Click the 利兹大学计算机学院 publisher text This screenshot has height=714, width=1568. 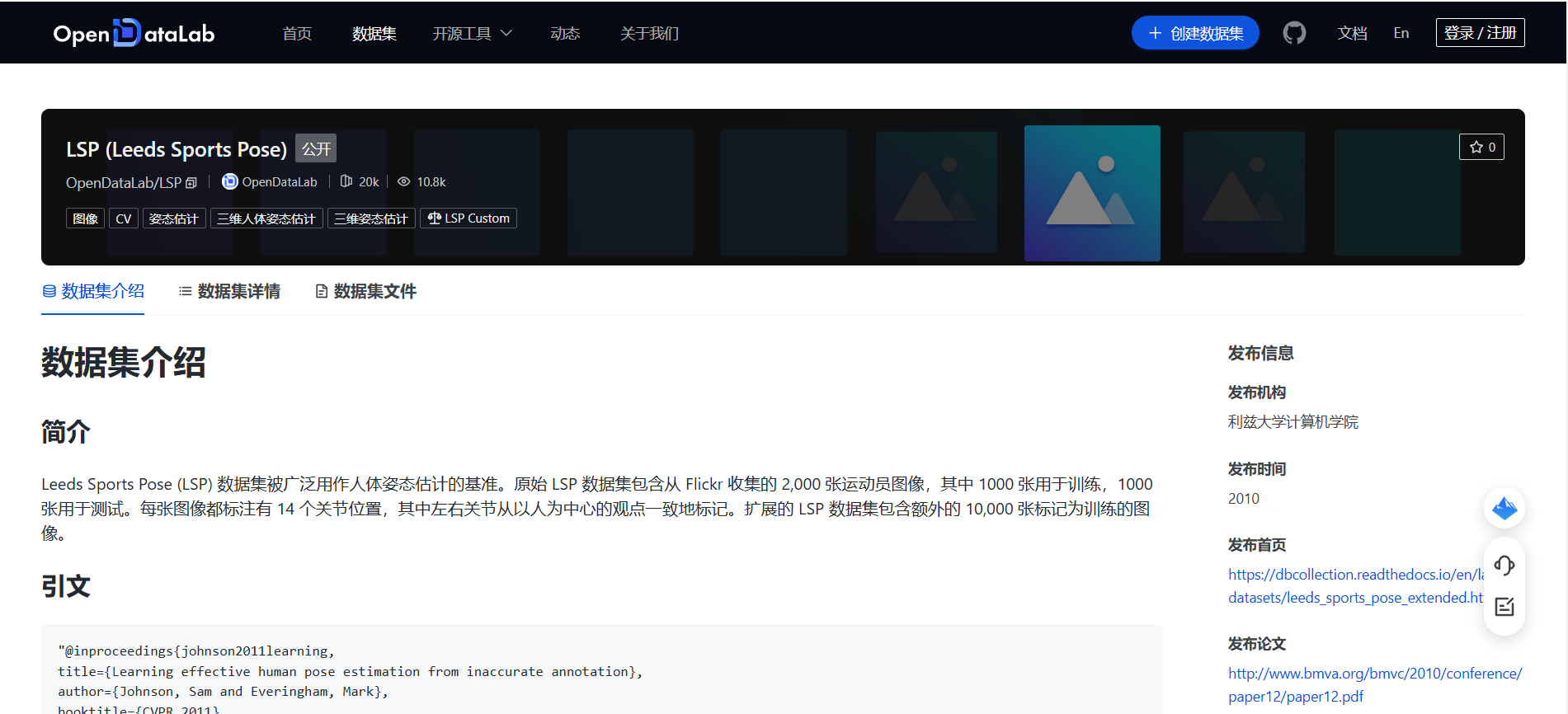coord(1293,421)
